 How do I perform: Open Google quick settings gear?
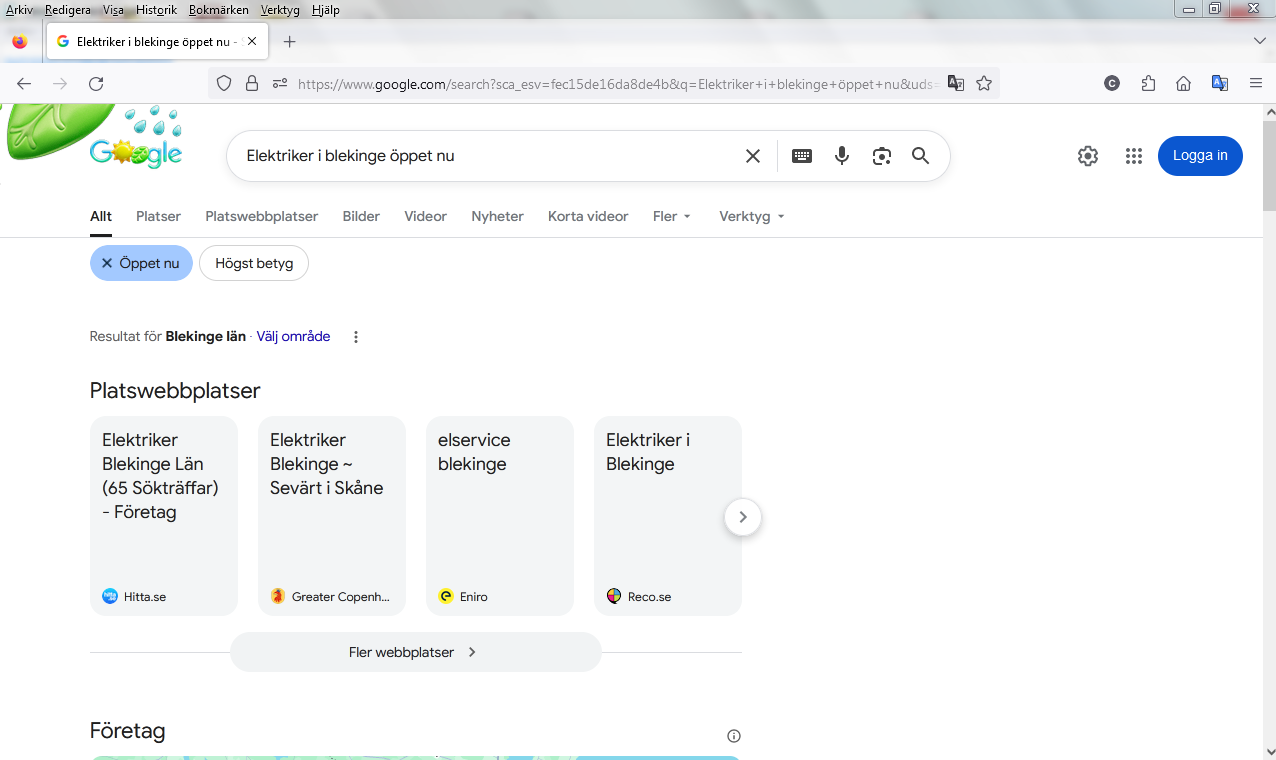(x=1088, y=156)
